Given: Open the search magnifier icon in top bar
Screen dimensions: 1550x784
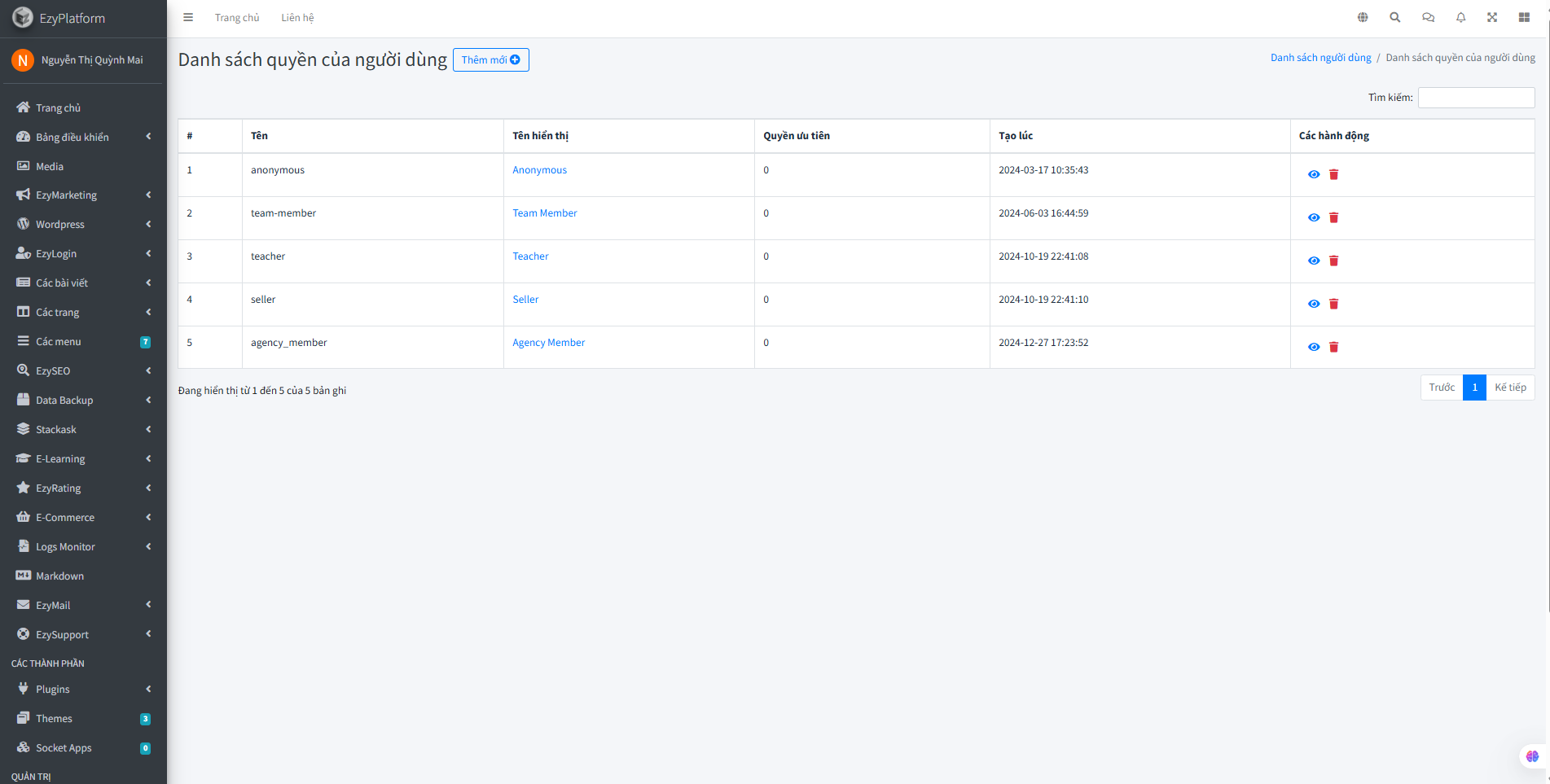Looking at the screenshot, I should click(1395, 17).
